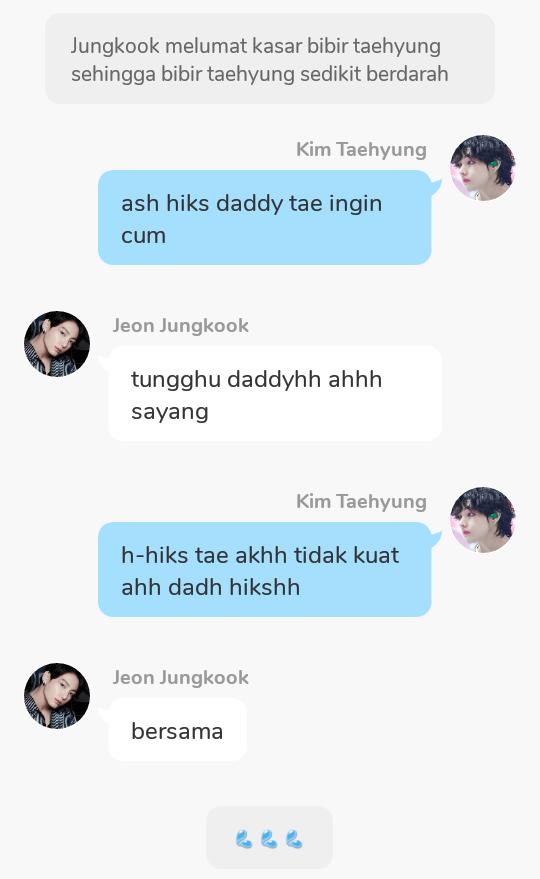The height and width of the screenshot is (879, 540).
Task: Tap the blue bubble starting with 'h-hiks tae'
Action: click(265, 570)
